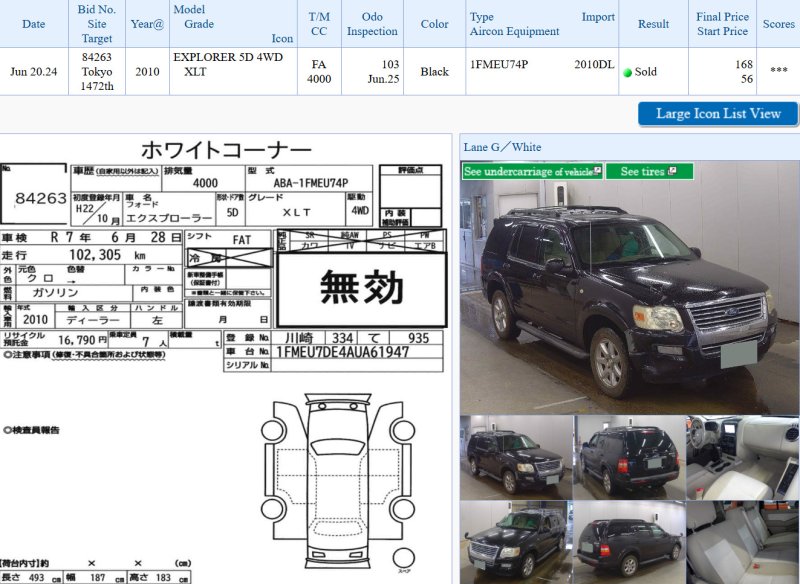Viewport: 800px width, 584px height.
Task: Click the Odo Inspection column header
Action: tap(372, 24)
